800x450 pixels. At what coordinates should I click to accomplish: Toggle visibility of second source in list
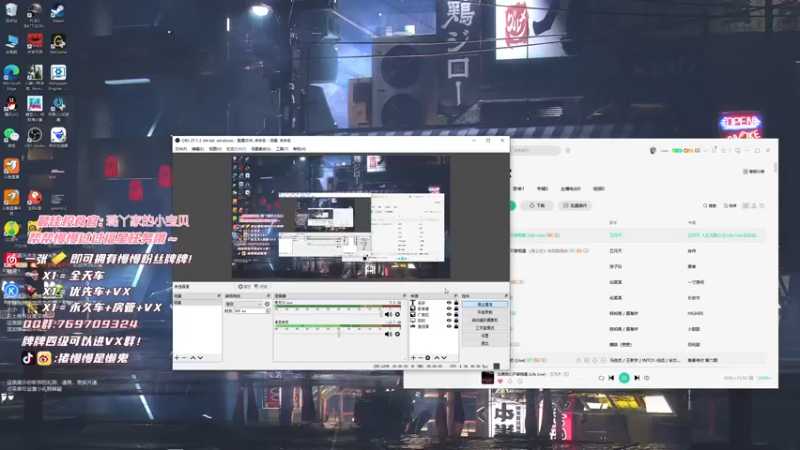(449, 309)
